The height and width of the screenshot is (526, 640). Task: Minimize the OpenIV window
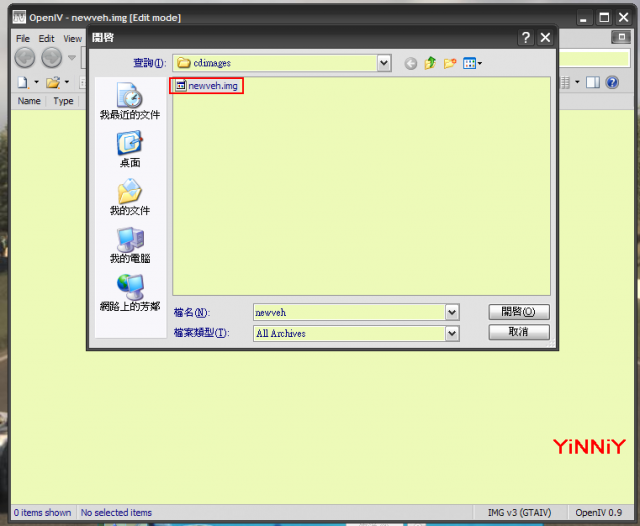(584, 18)
